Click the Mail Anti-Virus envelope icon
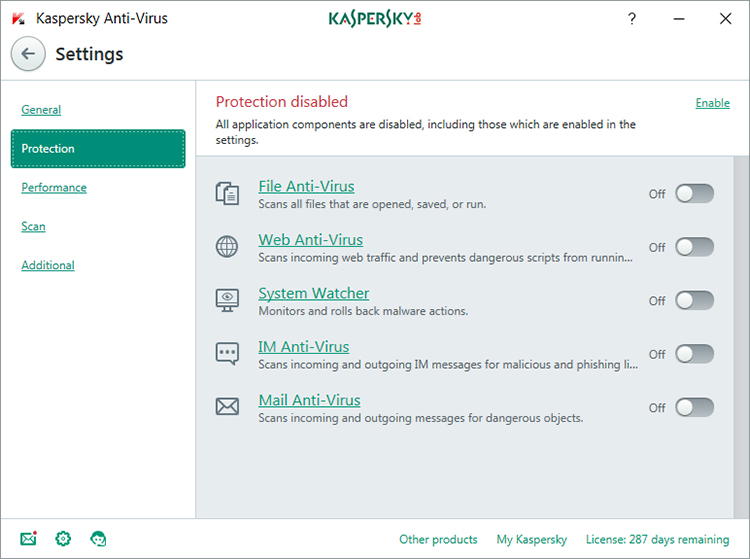The height and width of the screenshot is (559, 750). (227, 407)
